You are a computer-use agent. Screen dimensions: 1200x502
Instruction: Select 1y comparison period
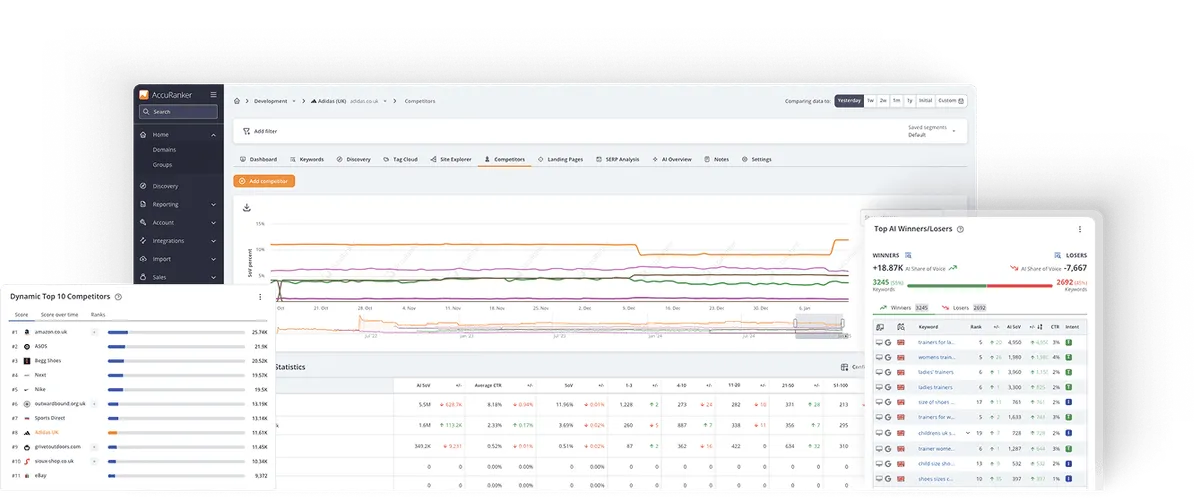pos(910,100)
